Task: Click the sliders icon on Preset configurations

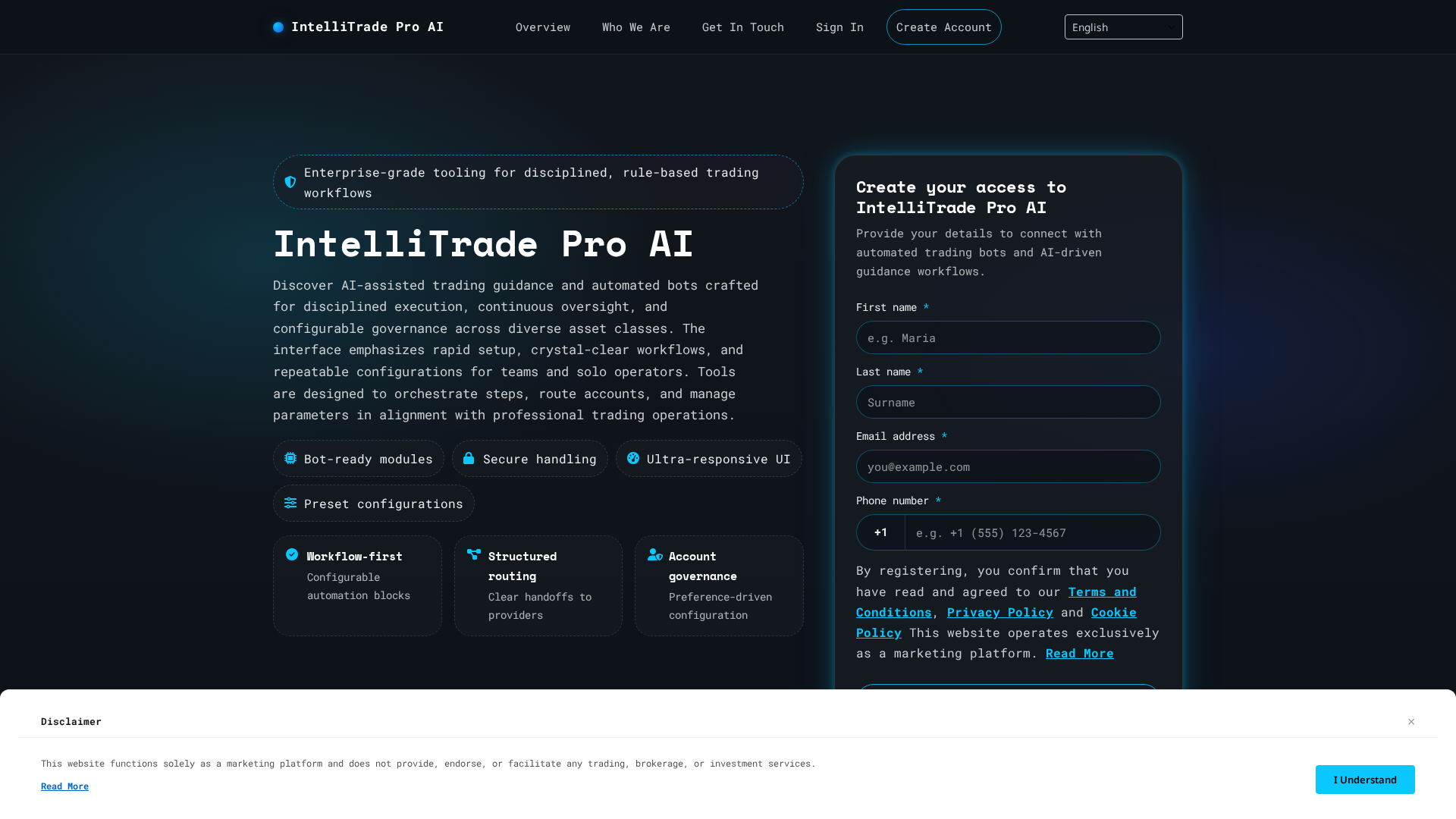Action: point(290,503)
